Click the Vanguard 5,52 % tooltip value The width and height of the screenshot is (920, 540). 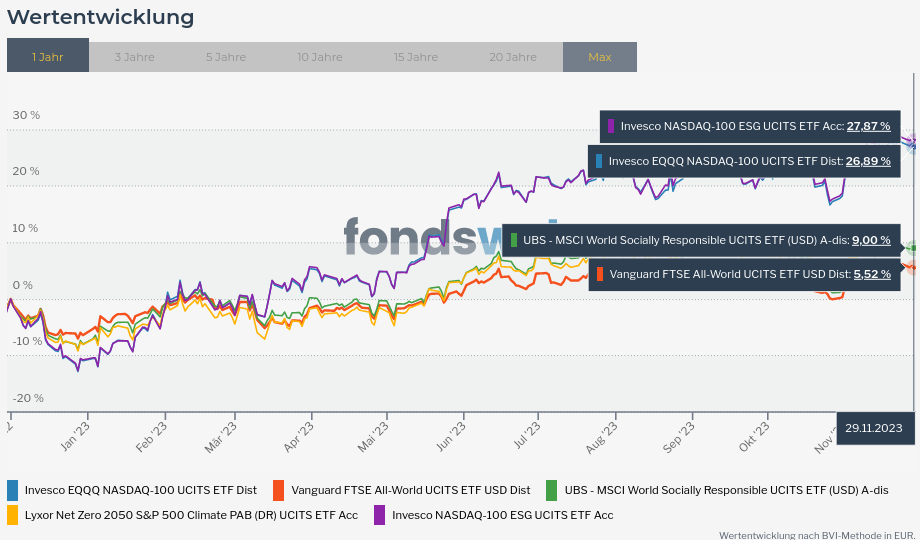click(x=872, y=274)
